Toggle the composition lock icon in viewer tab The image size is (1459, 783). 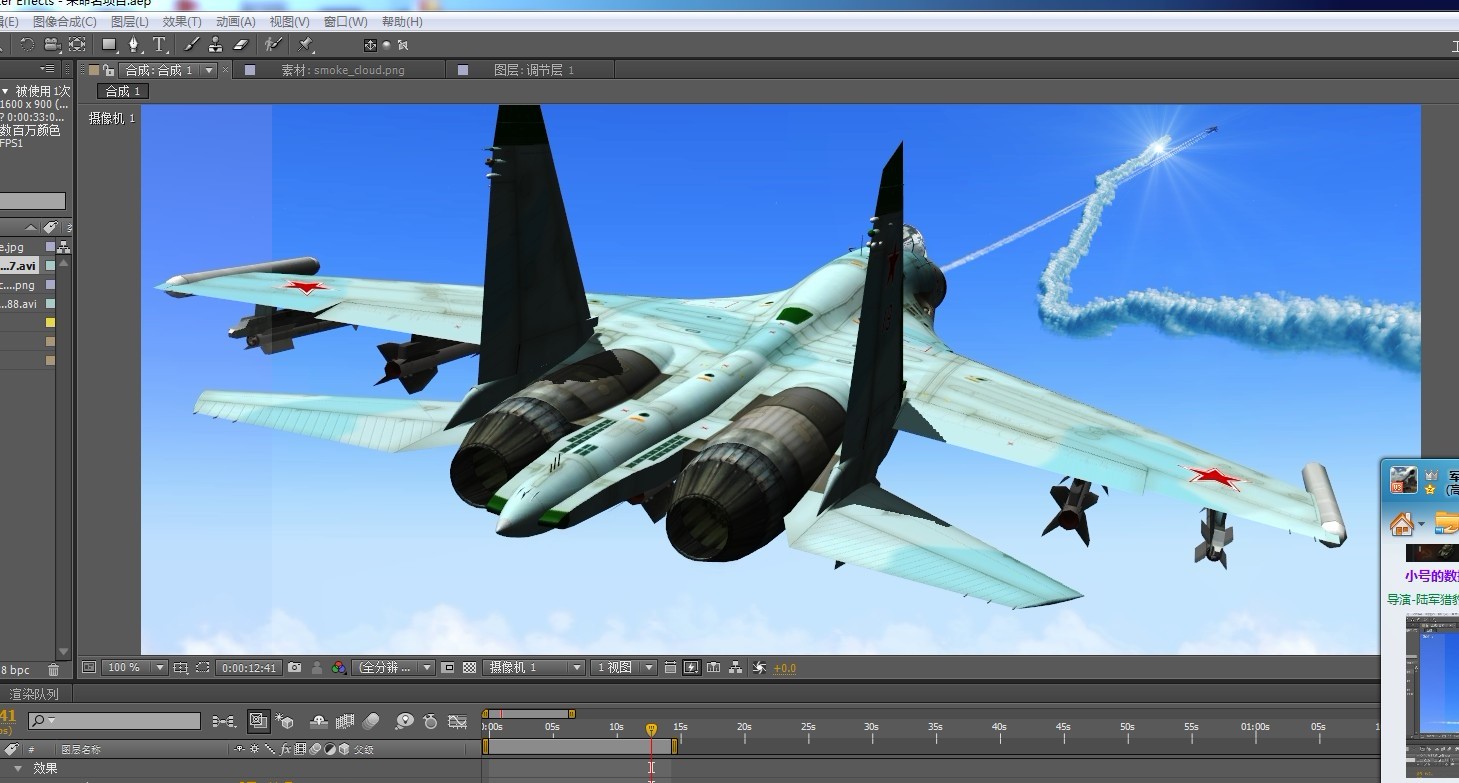pos(108,70)
